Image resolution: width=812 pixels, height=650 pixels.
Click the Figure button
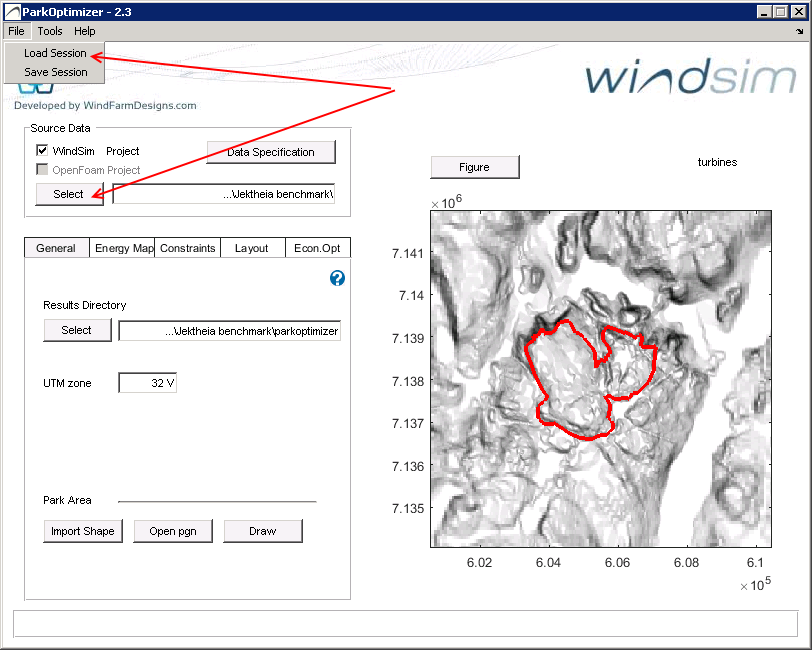coord(474,167)
